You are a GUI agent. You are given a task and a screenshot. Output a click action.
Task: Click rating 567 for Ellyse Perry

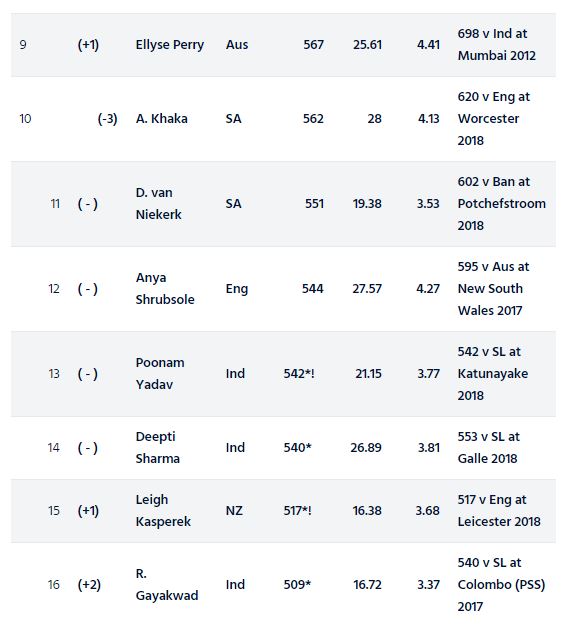pyautogui.click(x=313, y=44)
